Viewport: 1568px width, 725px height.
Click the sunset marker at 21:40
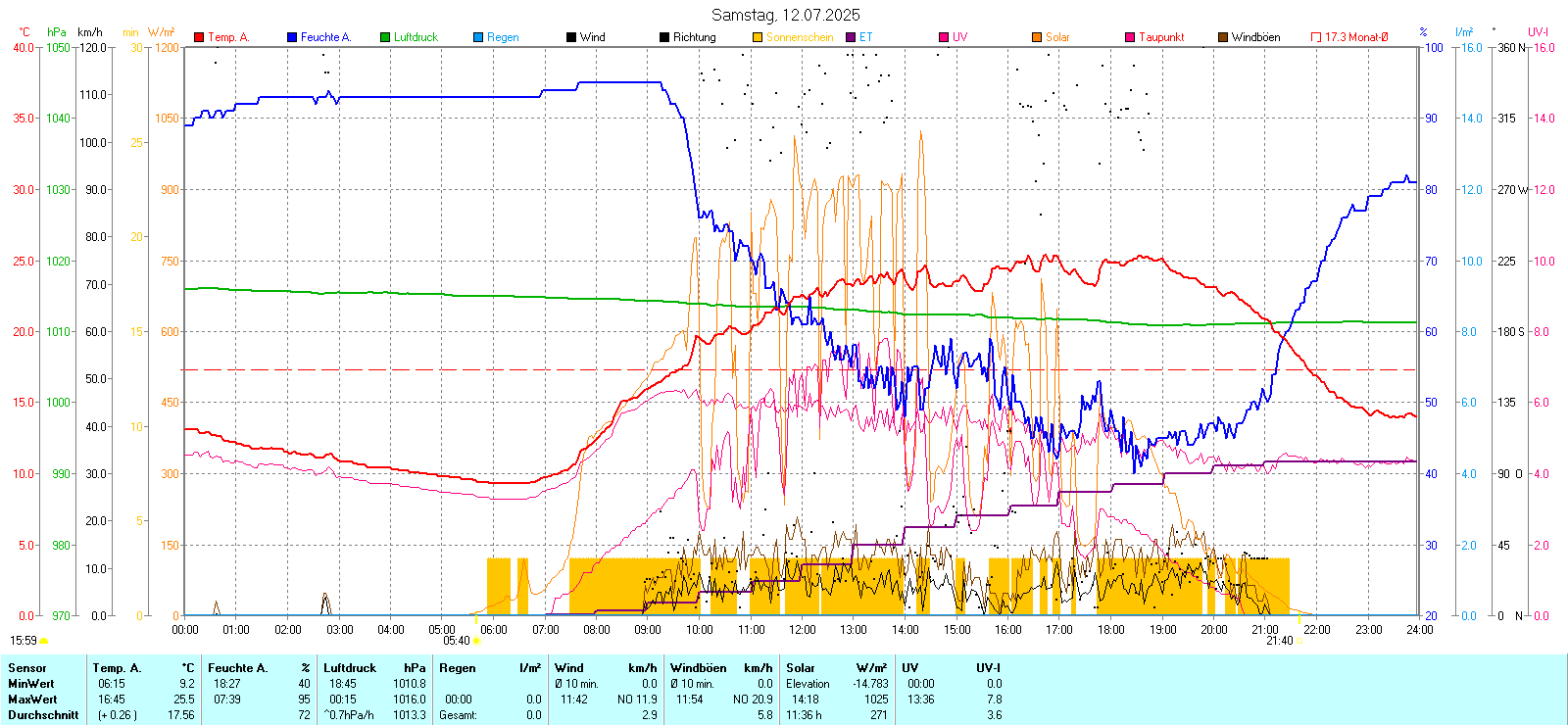1299,641
